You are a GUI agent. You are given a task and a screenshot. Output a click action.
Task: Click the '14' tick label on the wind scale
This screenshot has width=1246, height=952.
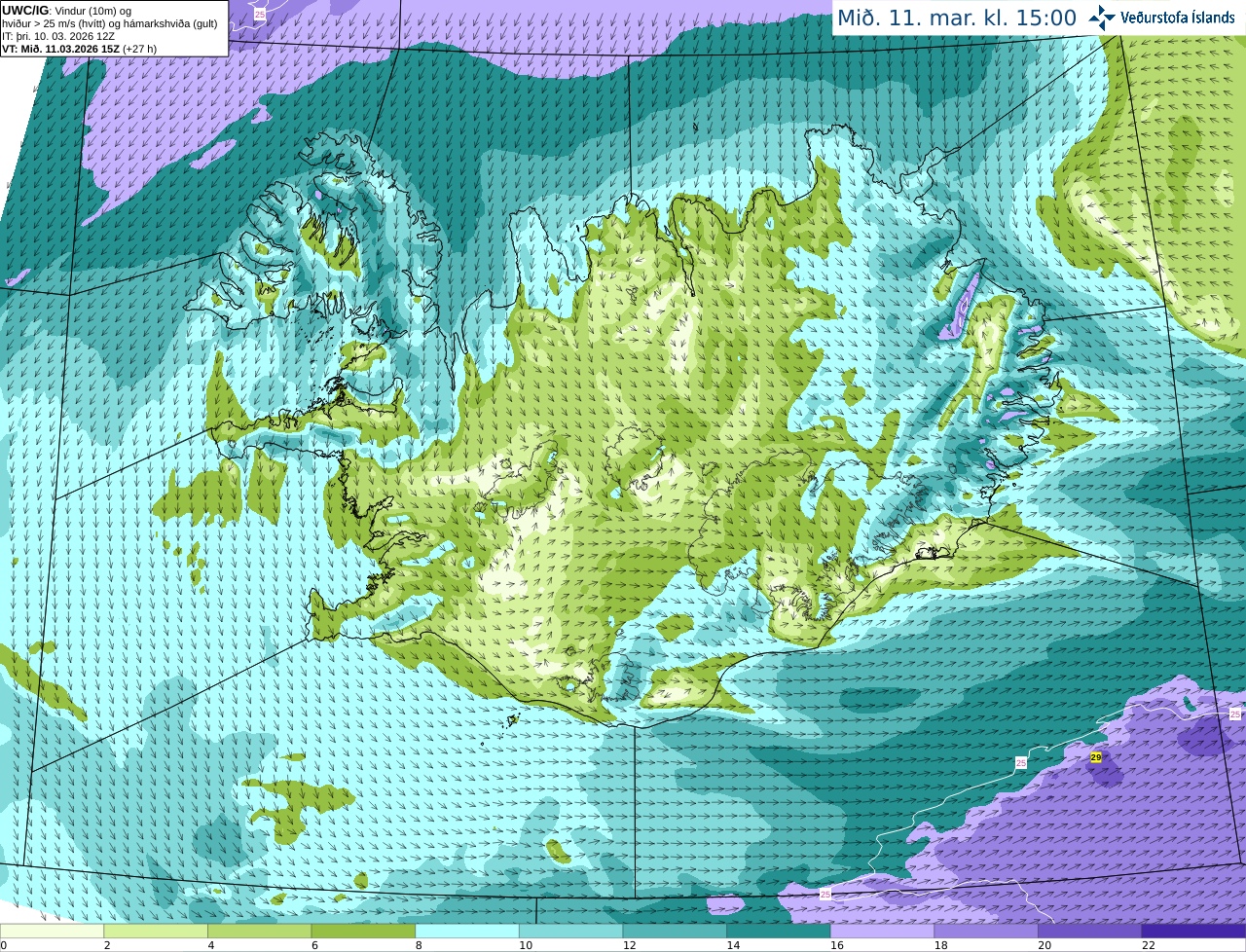click(733, 945)
